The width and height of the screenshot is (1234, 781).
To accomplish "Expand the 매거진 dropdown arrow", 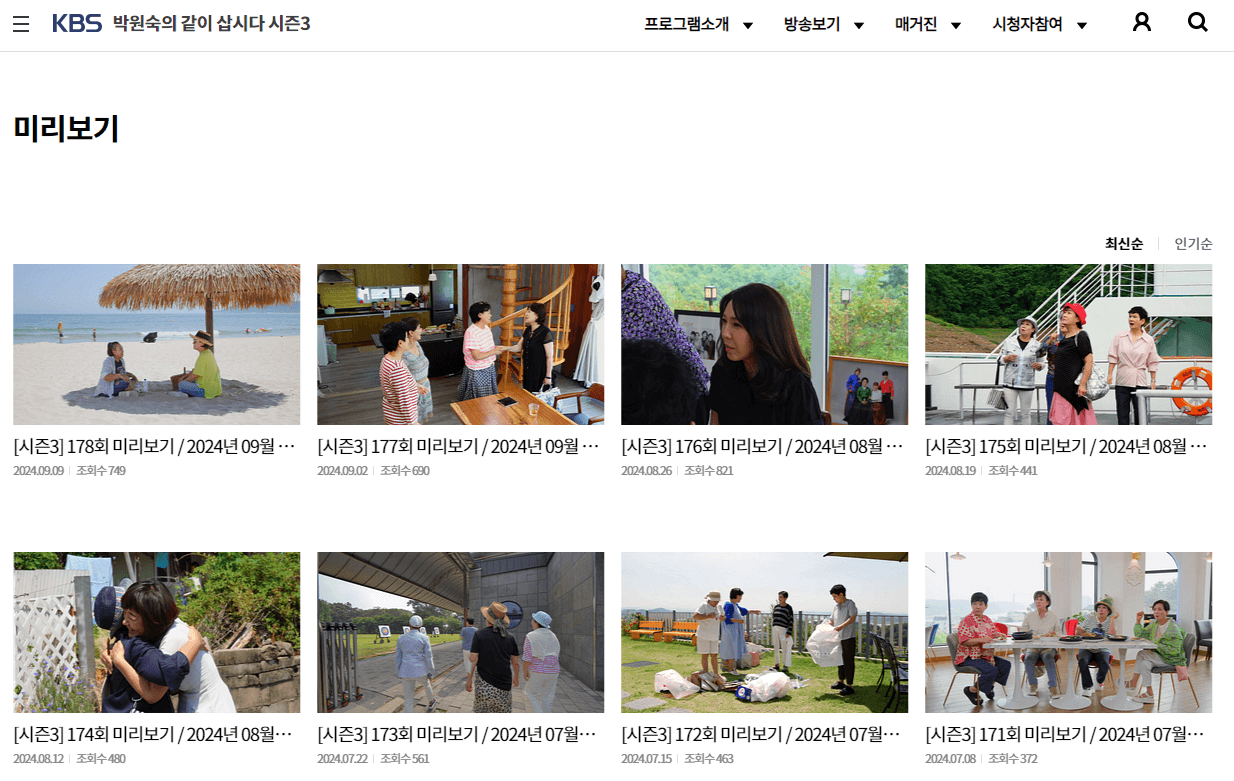I will coord(956,26).
